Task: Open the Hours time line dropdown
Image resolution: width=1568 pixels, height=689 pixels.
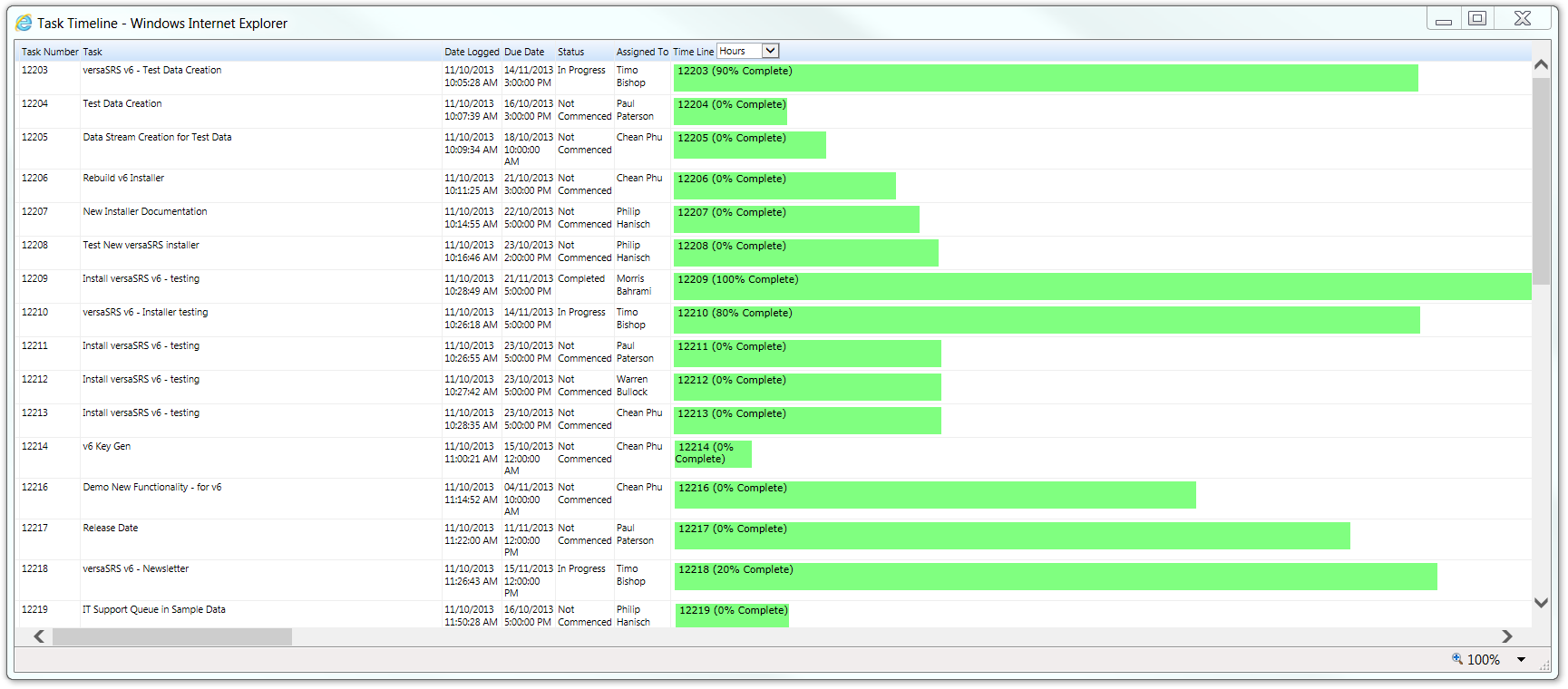Action: (x=747, y=51)
